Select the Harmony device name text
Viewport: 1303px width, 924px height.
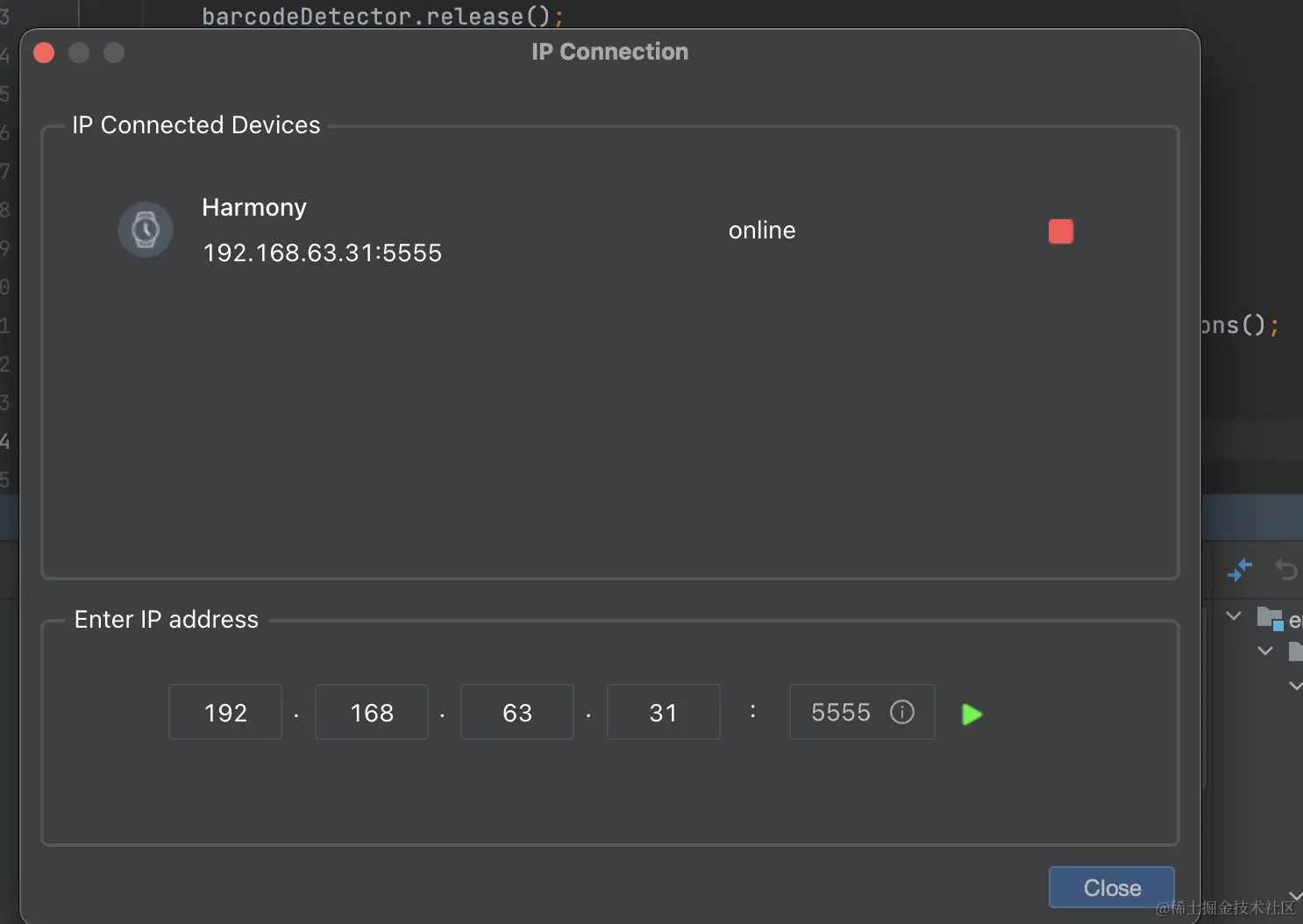254,208
